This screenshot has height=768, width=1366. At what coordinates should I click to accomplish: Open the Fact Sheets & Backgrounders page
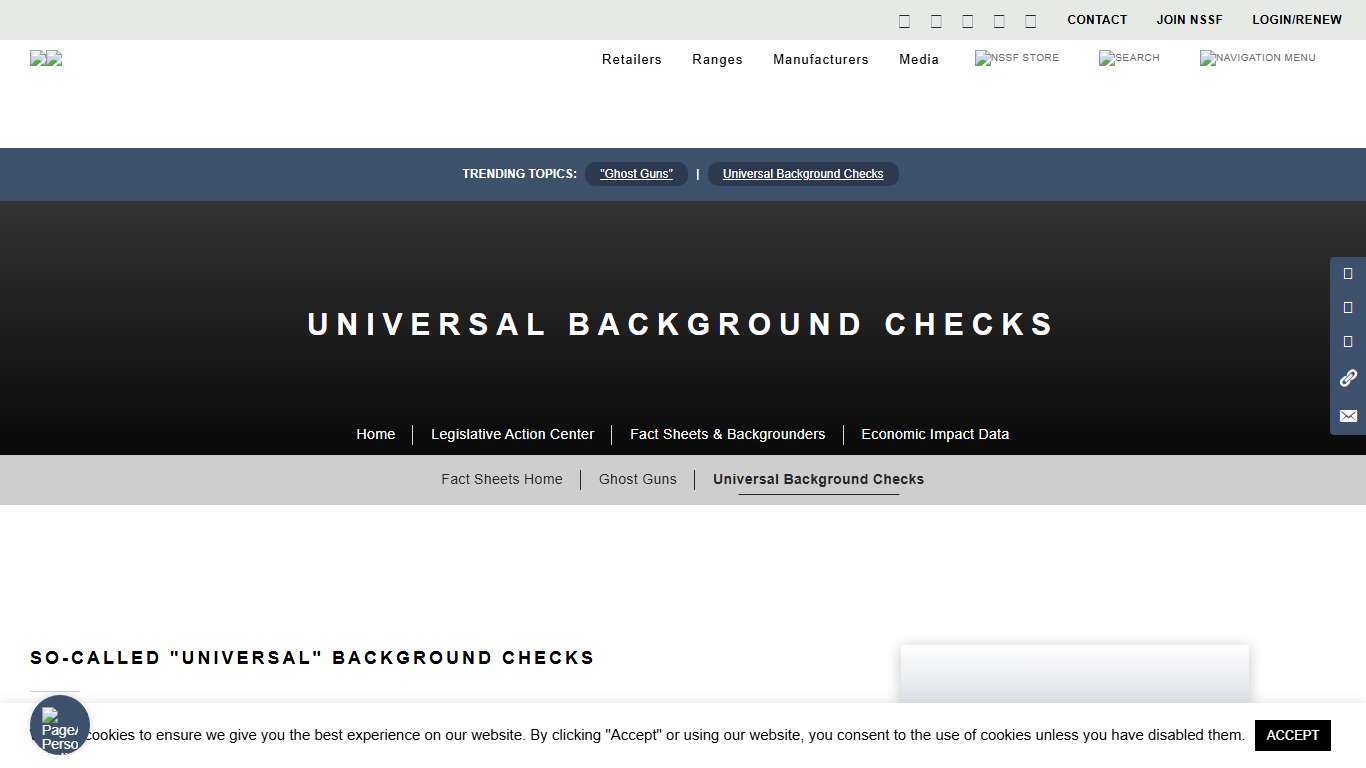(x=727, y=434)
